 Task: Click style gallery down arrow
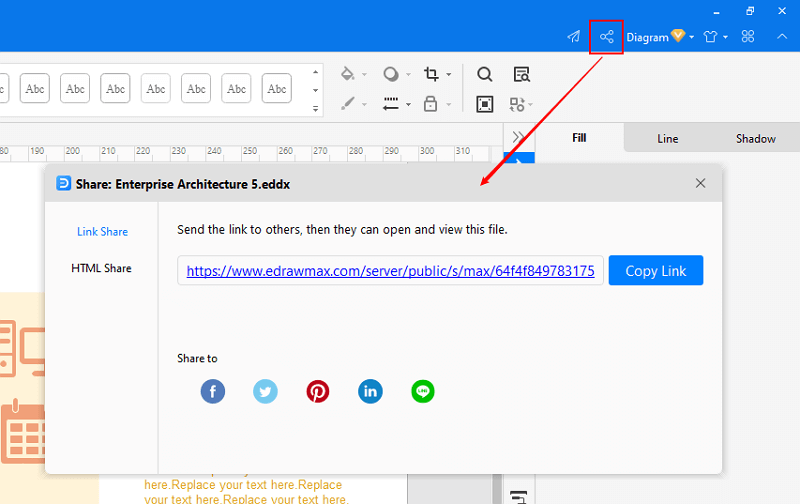tap(315, 90)
